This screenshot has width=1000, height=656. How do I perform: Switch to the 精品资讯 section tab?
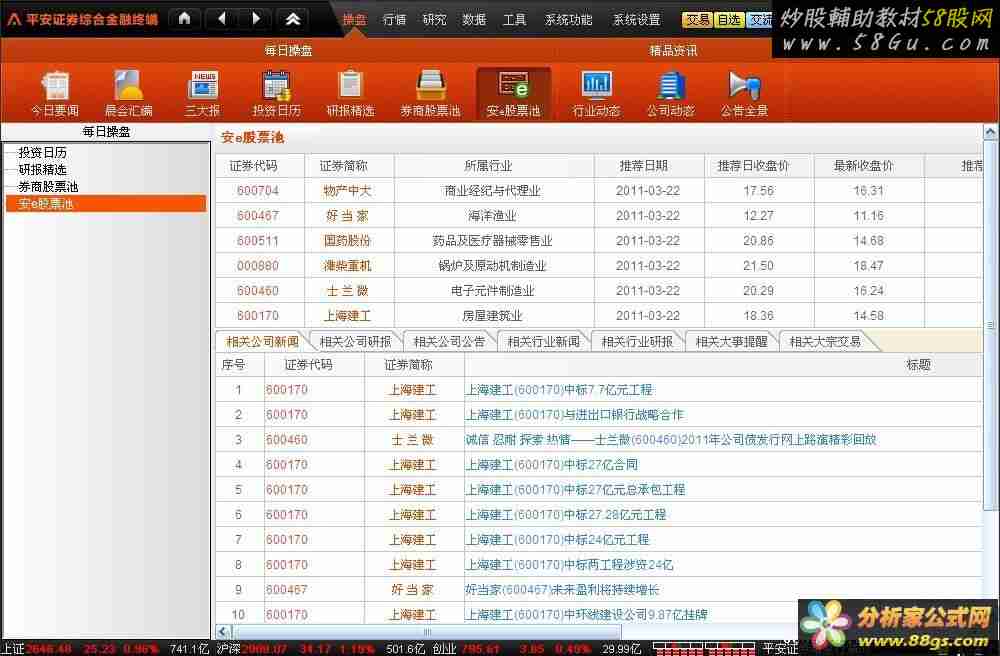pyautogui.click(x=673, y=50)
